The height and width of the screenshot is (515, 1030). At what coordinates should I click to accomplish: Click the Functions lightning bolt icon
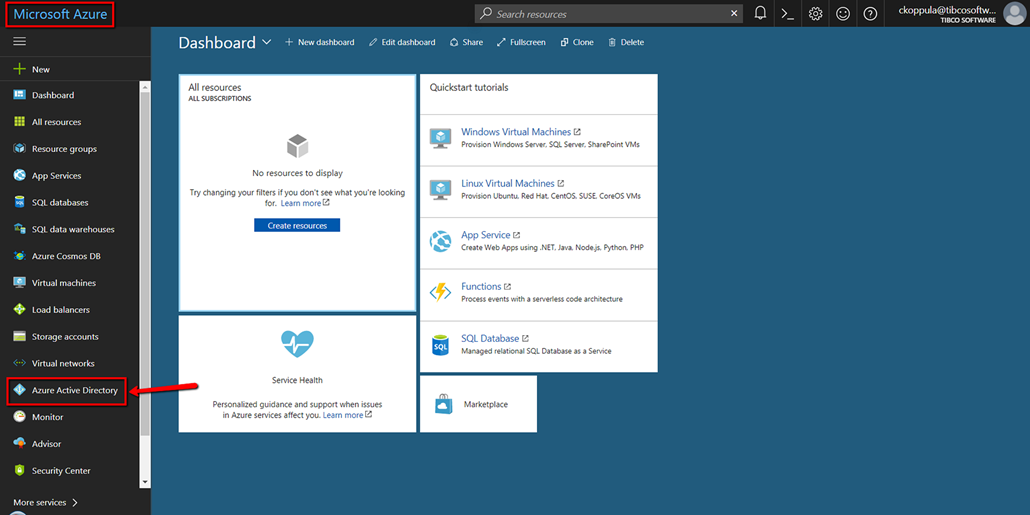[x=440, y=292]
